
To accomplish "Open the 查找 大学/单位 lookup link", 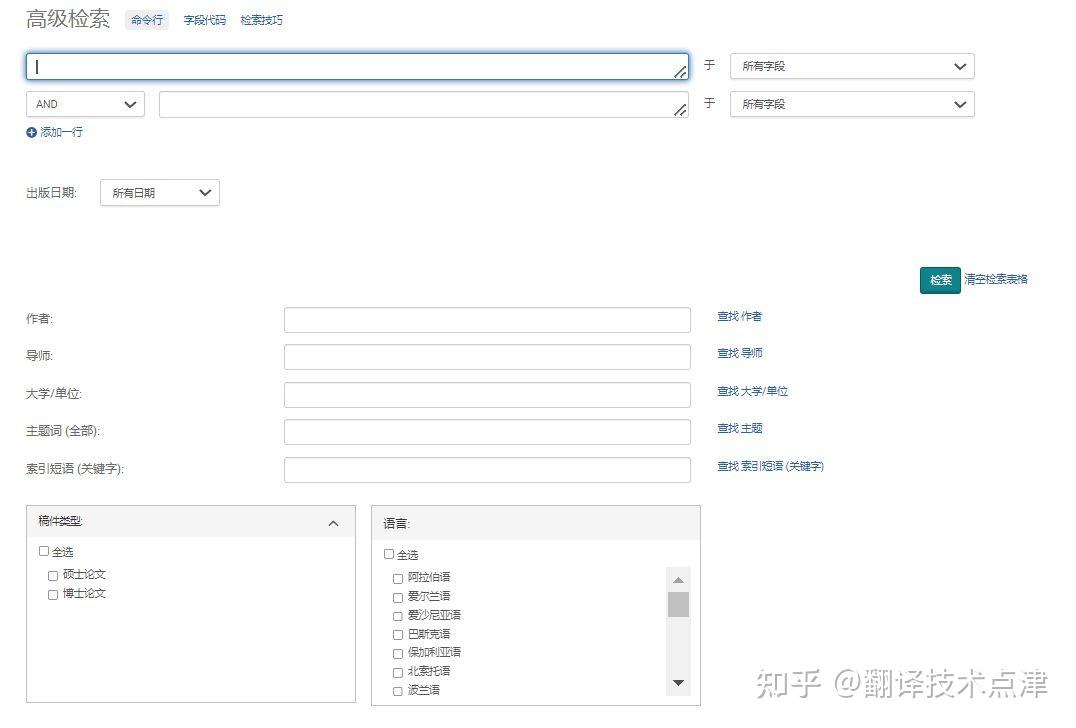I will pos(752,391).
